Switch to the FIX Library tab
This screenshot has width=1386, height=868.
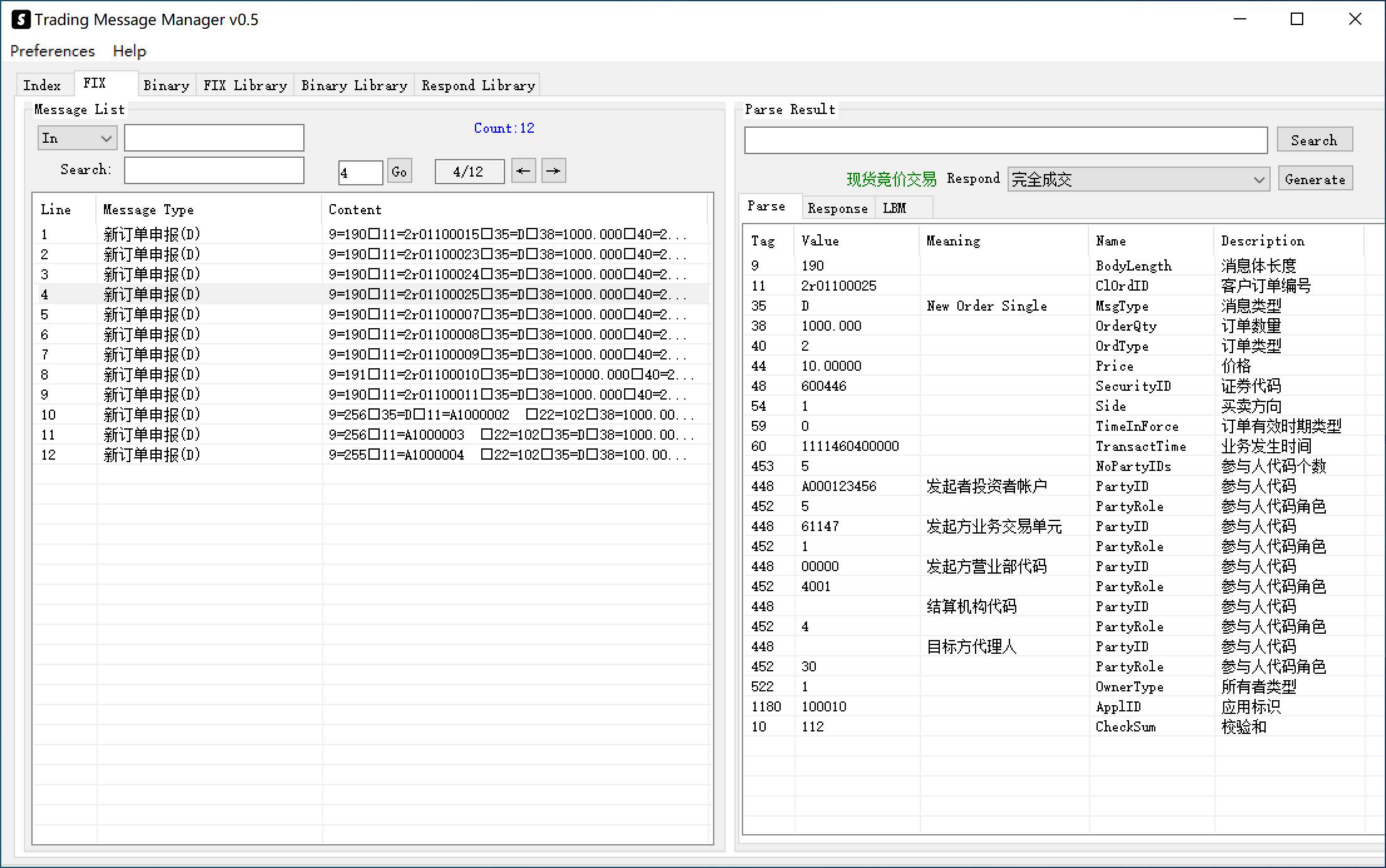coord(245,86)
